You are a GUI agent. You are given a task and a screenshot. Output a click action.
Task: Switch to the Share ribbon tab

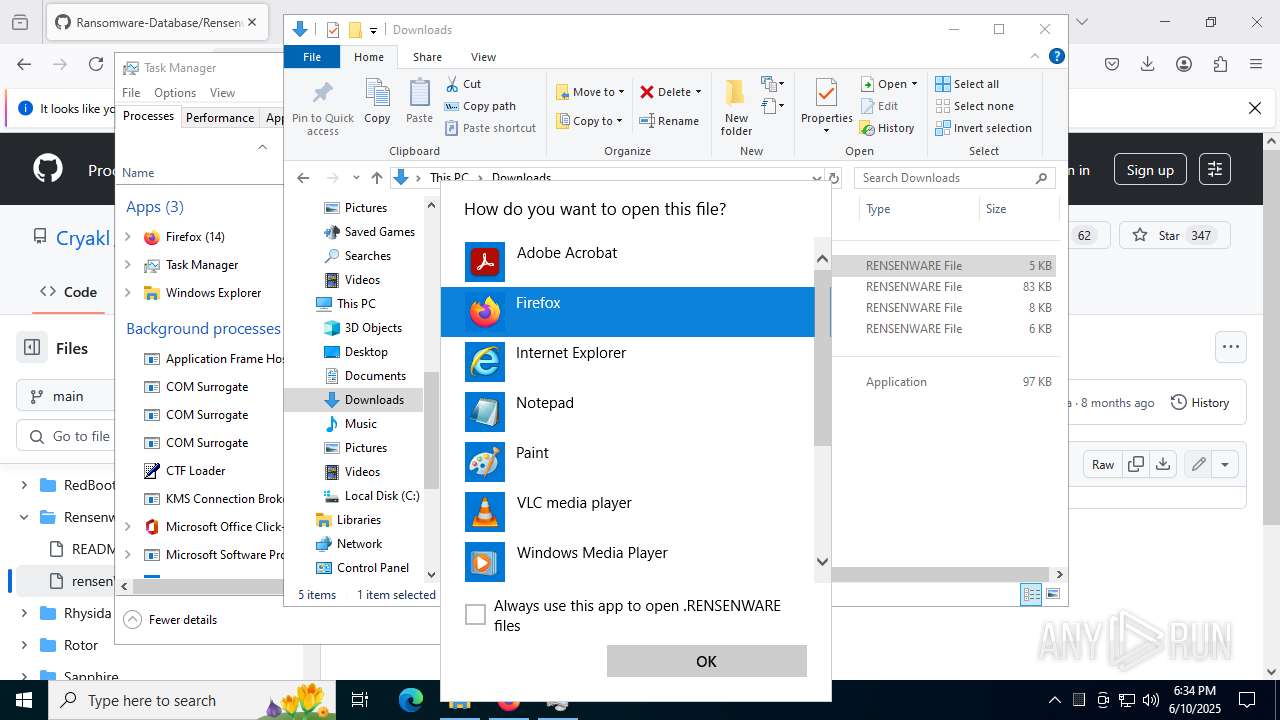click(x=427, y=57)
